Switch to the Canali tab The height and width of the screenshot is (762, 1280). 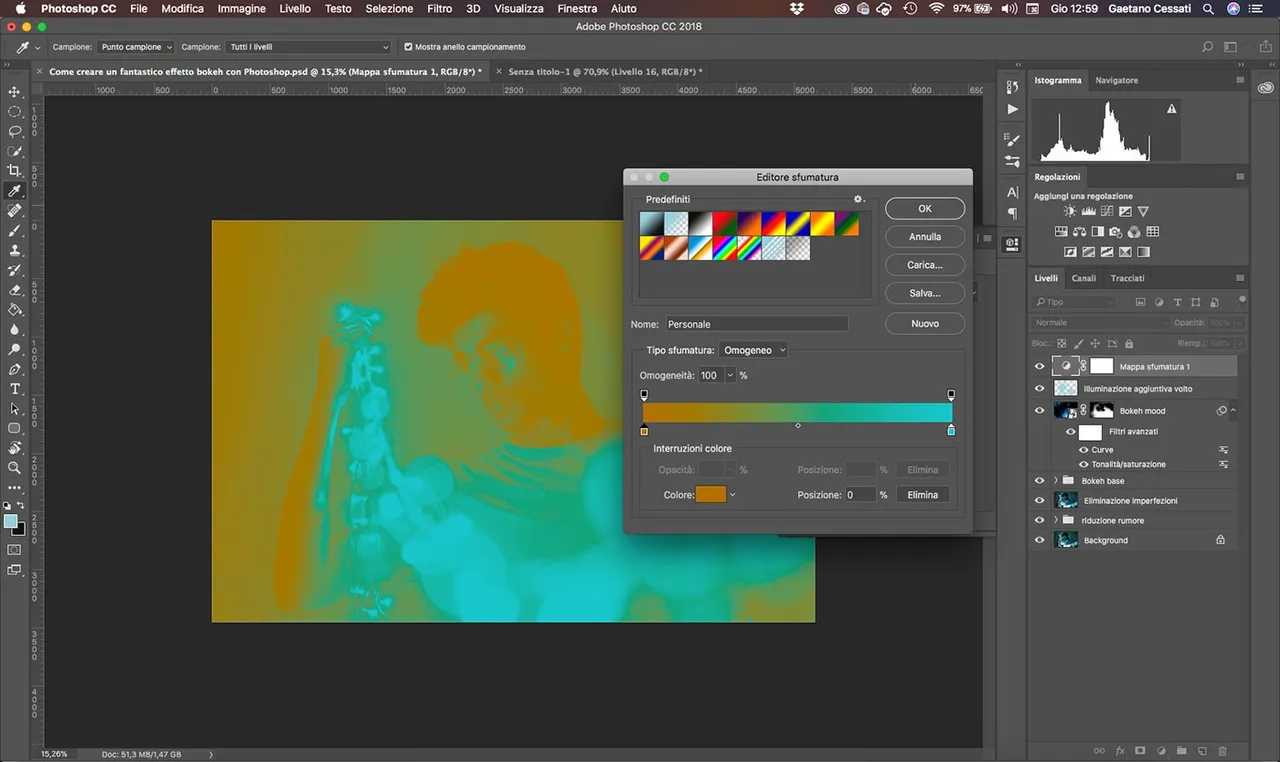pos(1083,278)
